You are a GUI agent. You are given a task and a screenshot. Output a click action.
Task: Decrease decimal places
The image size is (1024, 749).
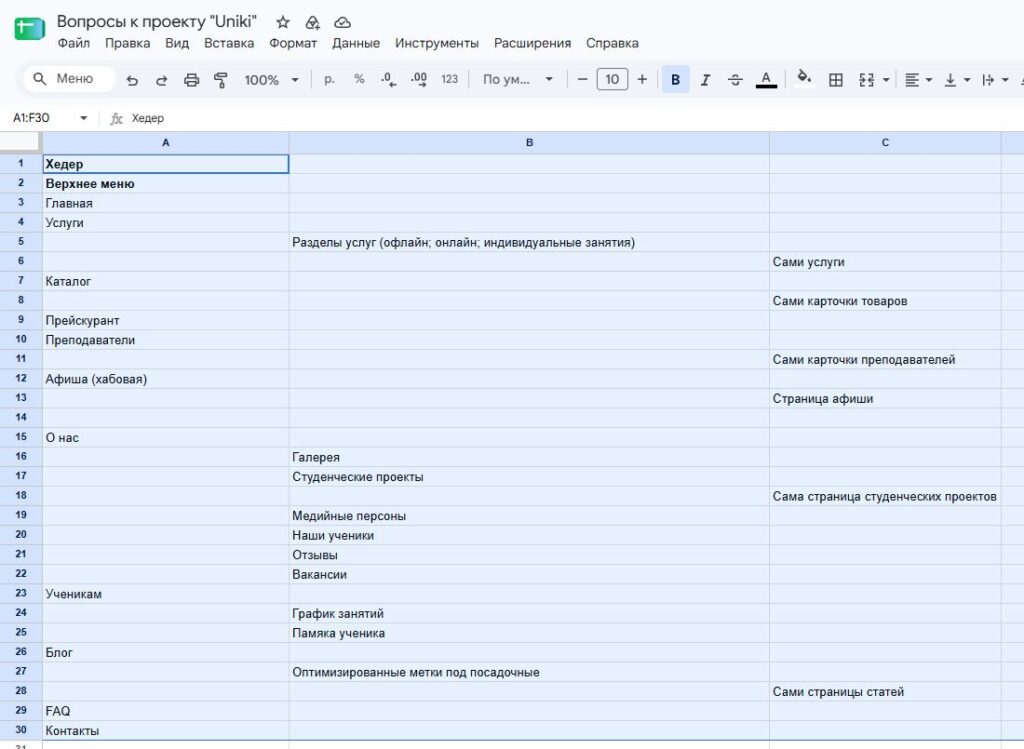389,80
